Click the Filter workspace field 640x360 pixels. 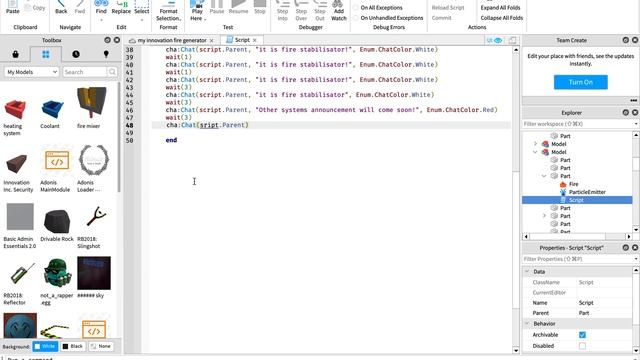click(577, 124)
